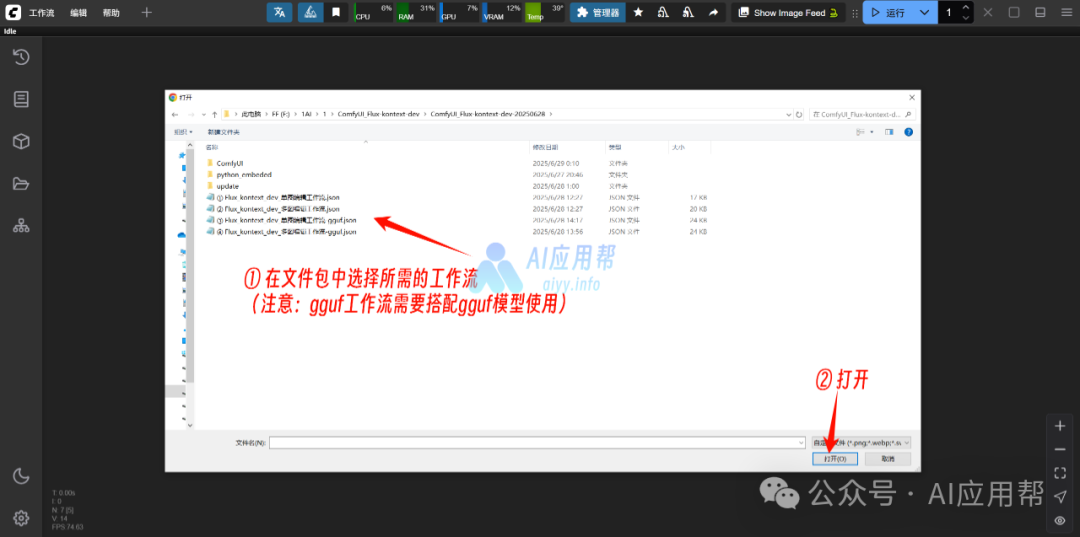
Task: Click the star favorites icon
Action: [638, 12]
